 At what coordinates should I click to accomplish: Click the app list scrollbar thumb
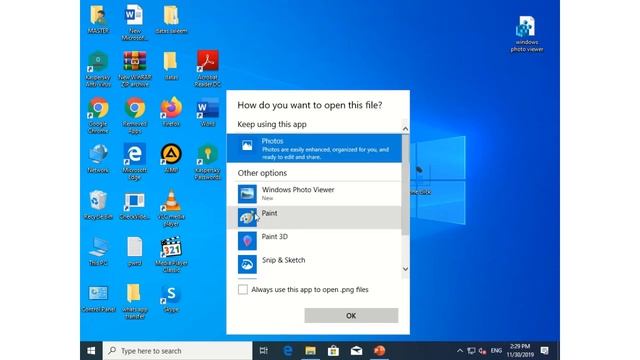point(405,184)
